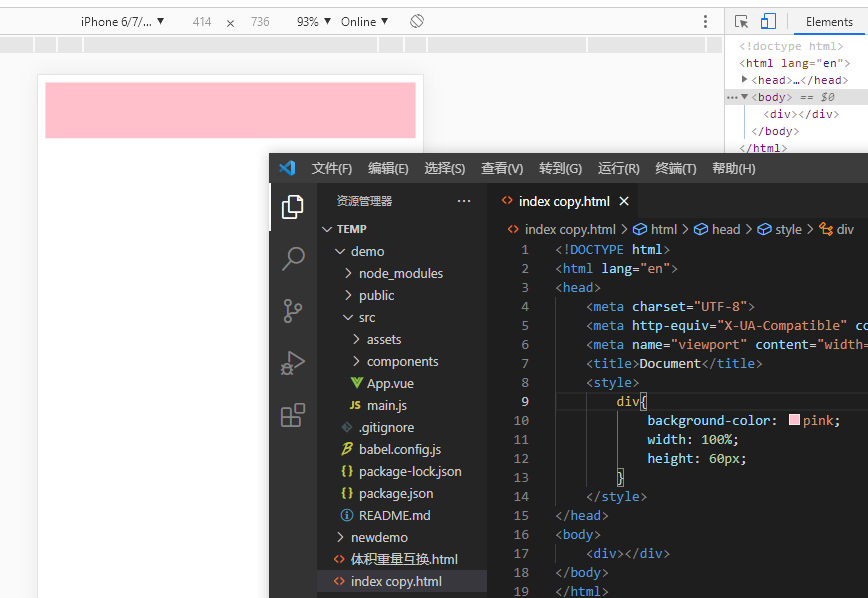Viewport: 868px width, 598px height.
Task: Click the rotate device icon in DevTools
Action: point(417,21)
